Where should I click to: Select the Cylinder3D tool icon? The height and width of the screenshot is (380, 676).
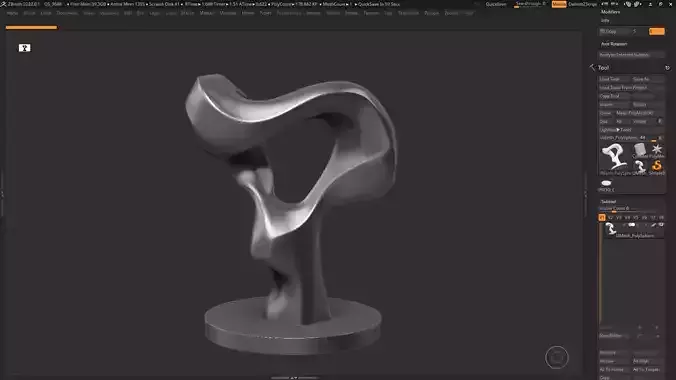point(640,151)
